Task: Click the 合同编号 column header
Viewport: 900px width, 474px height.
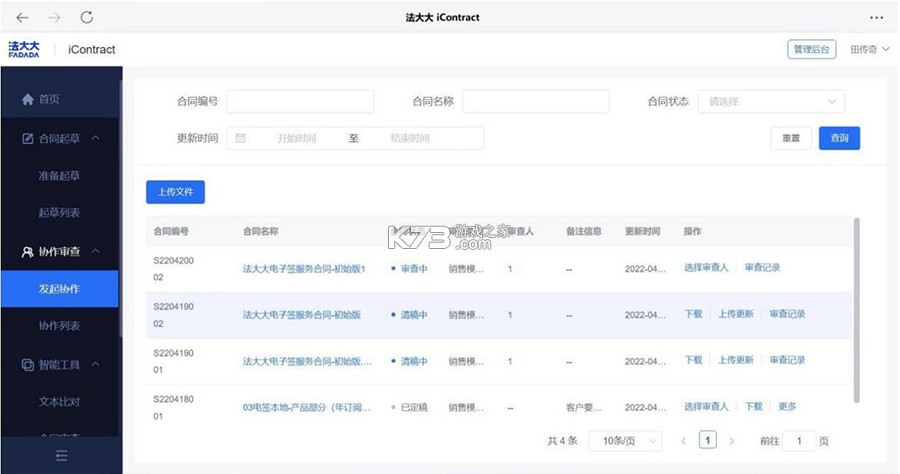Action: 171,231
